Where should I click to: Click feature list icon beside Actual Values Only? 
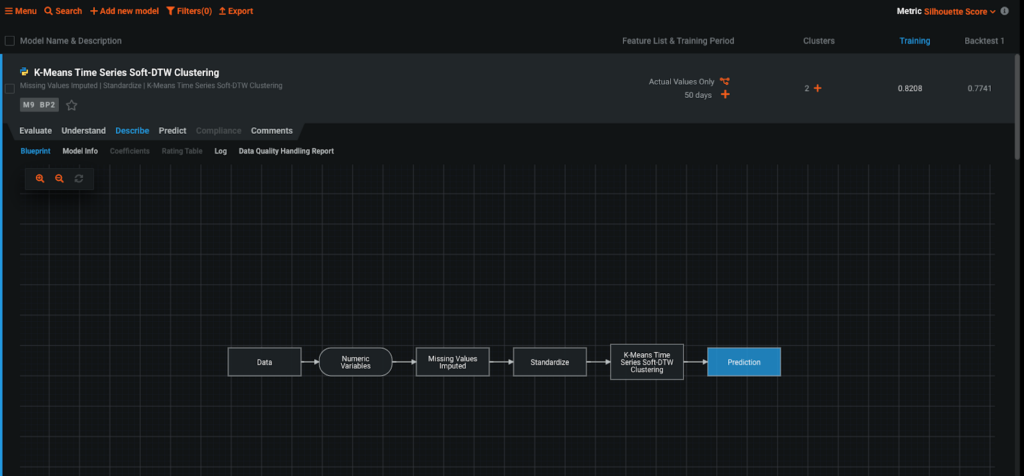point(725,82)
